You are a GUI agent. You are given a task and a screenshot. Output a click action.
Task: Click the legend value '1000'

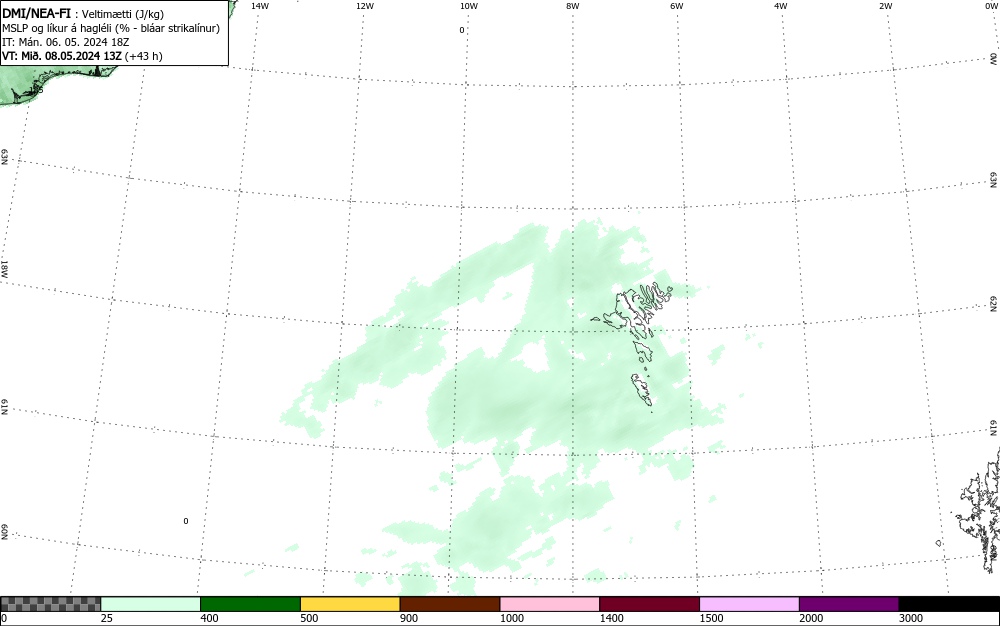pos(511,618)
